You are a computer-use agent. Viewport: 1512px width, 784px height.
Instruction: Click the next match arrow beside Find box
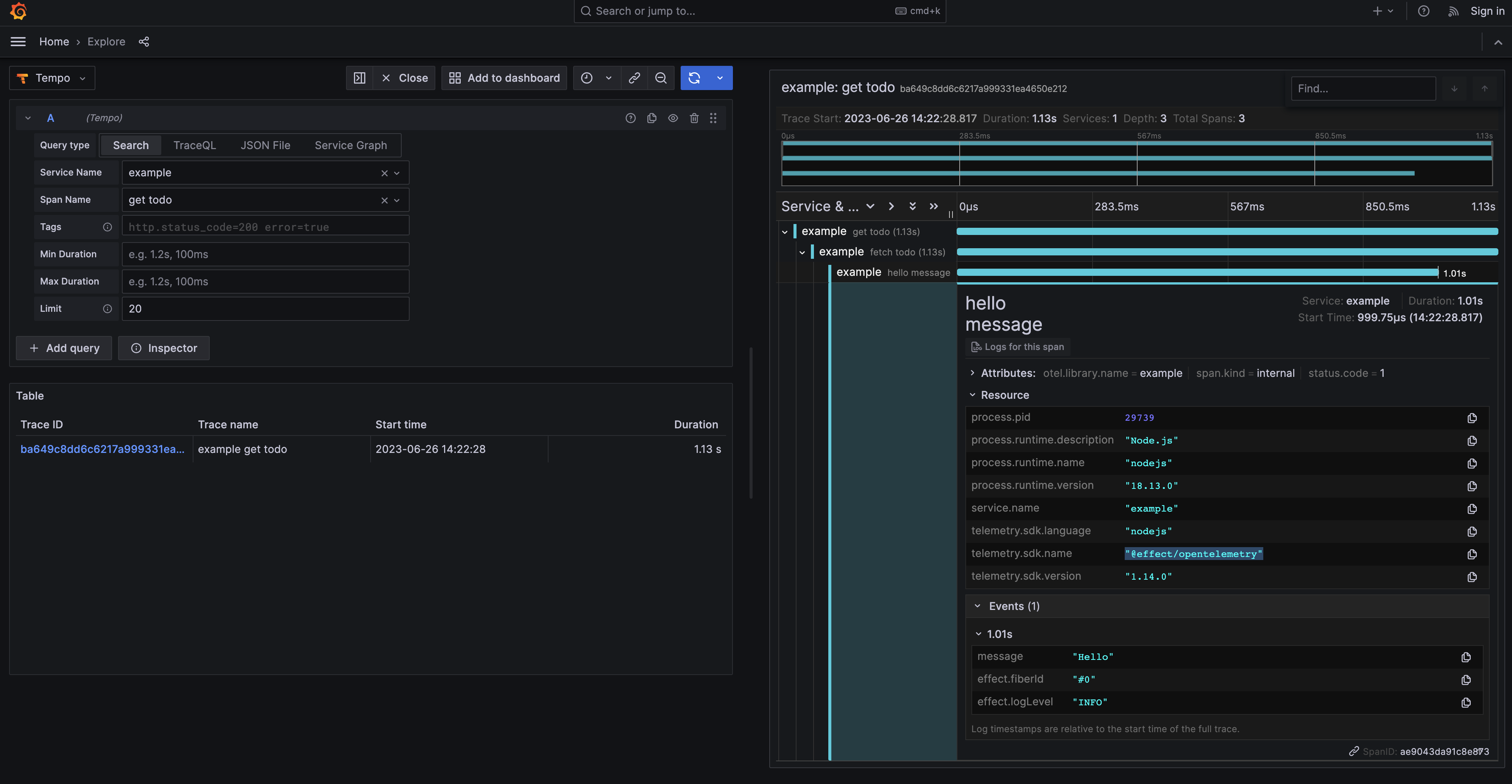pos(1454,89)
